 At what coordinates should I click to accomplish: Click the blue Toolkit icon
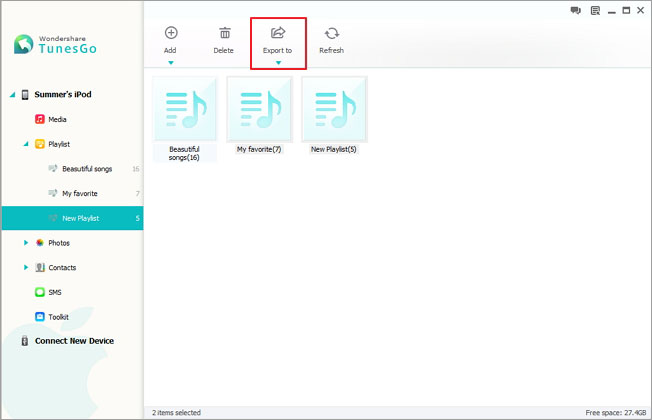point(40,317)
